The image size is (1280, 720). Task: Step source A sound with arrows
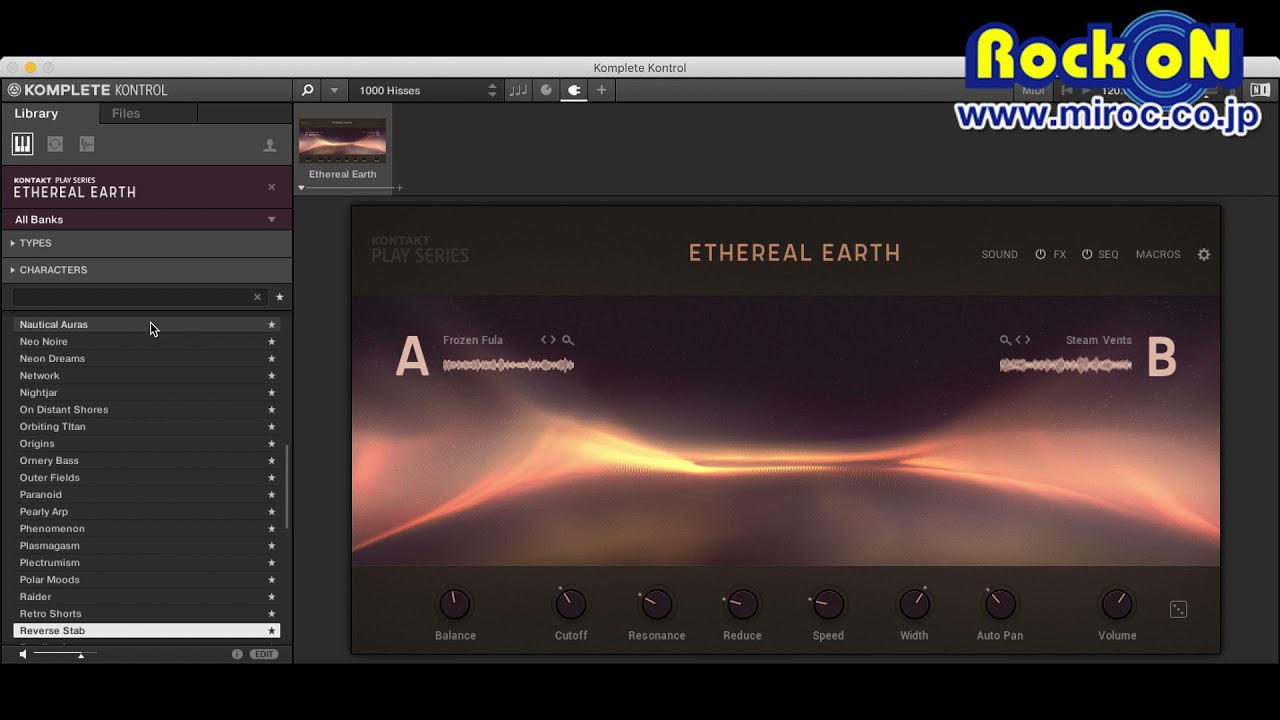pyautogui.click(x=548, y=340)
